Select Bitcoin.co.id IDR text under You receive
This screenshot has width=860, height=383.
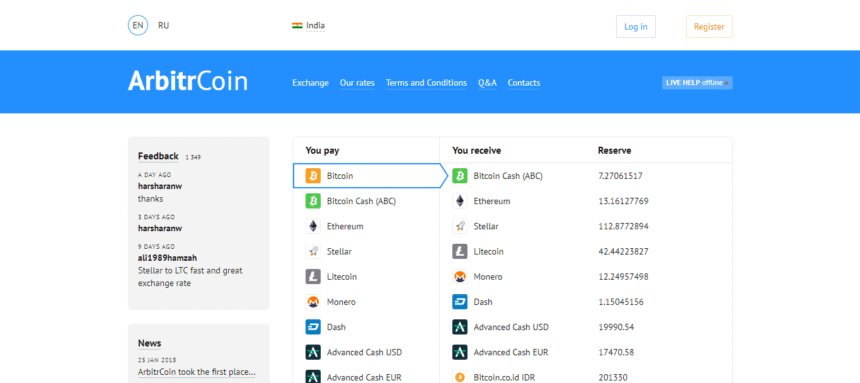click(504, 378)
